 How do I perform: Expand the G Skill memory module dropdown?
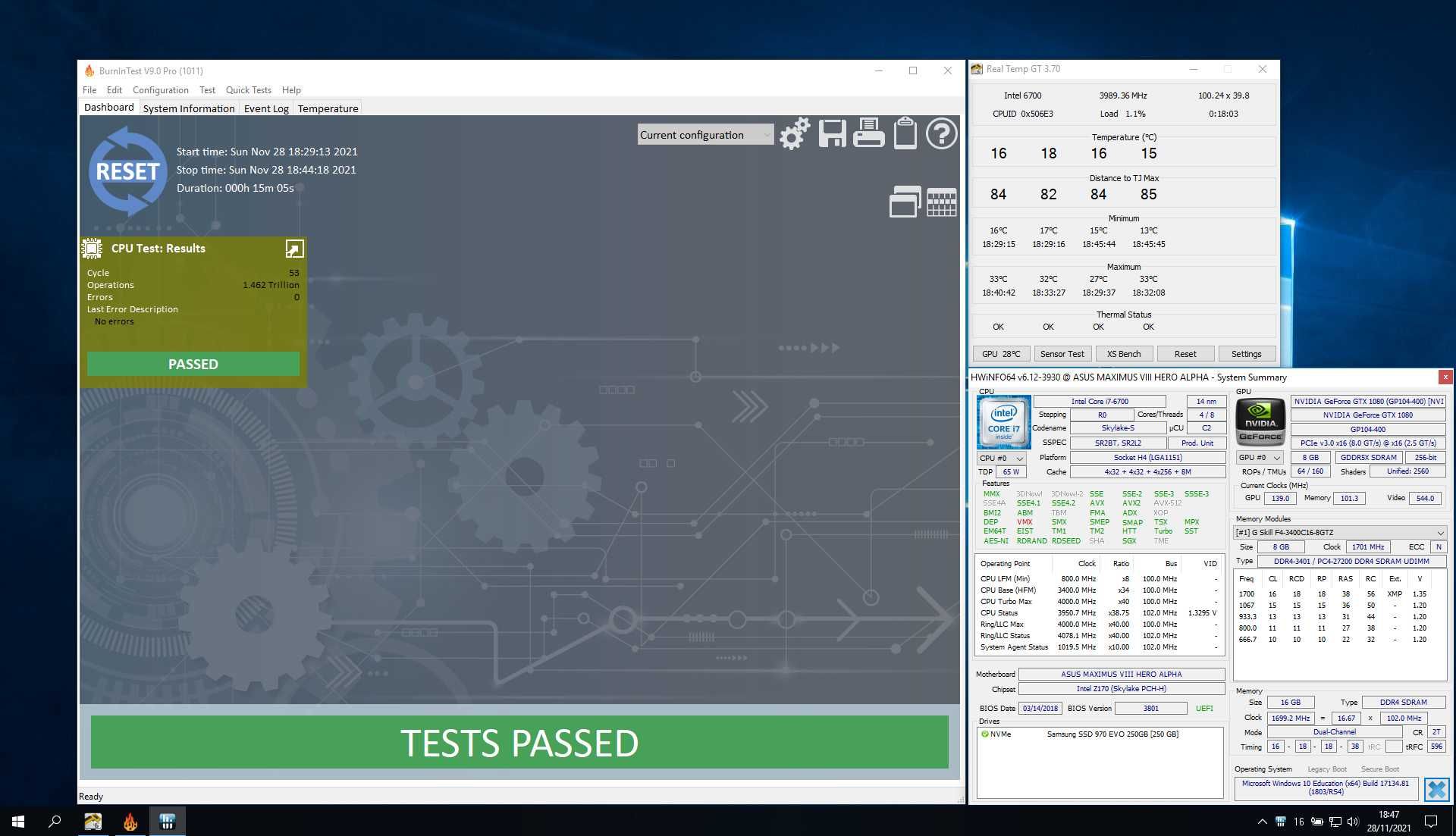(1340, 532)
